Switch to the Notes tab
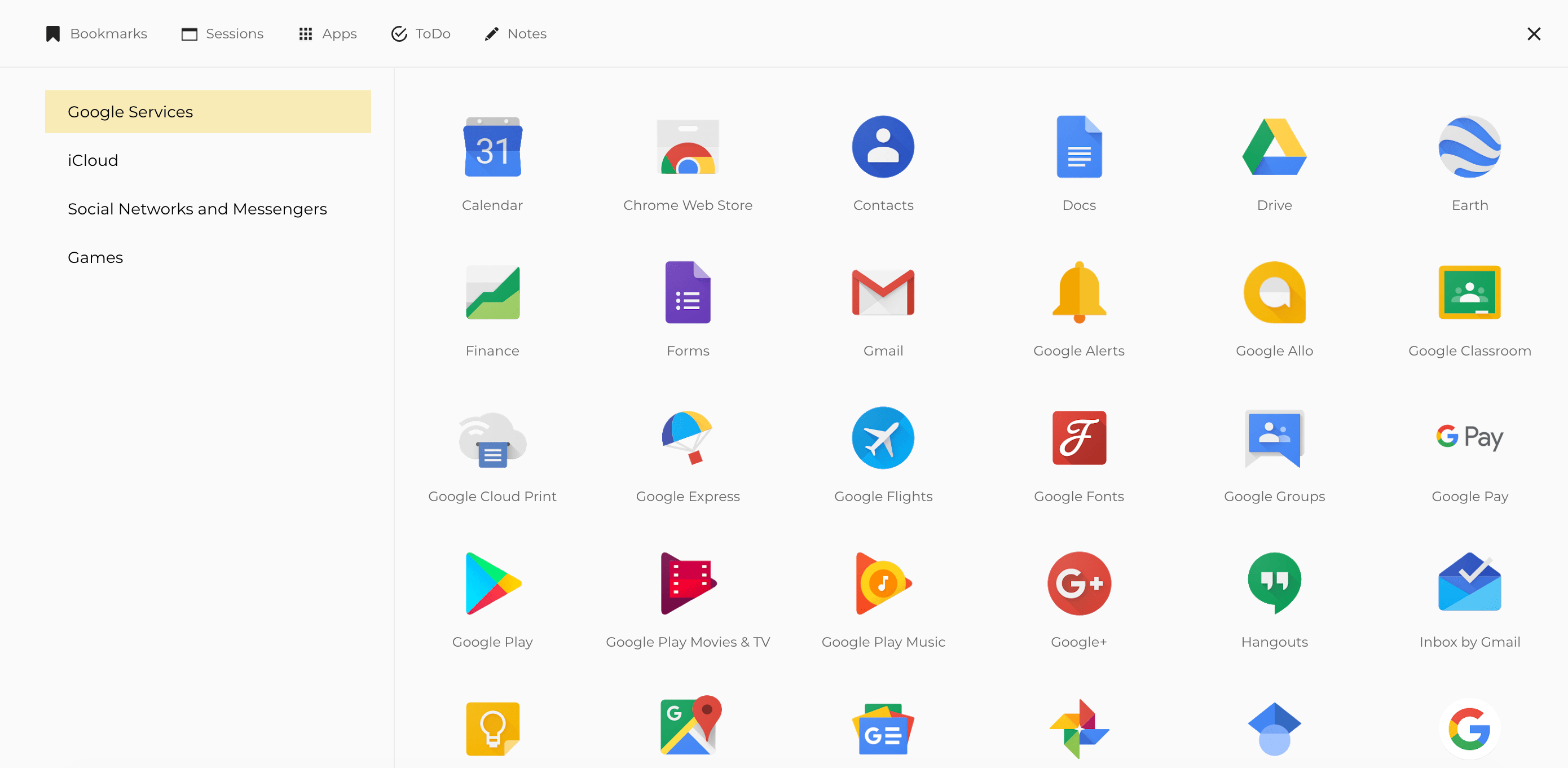 516,34
